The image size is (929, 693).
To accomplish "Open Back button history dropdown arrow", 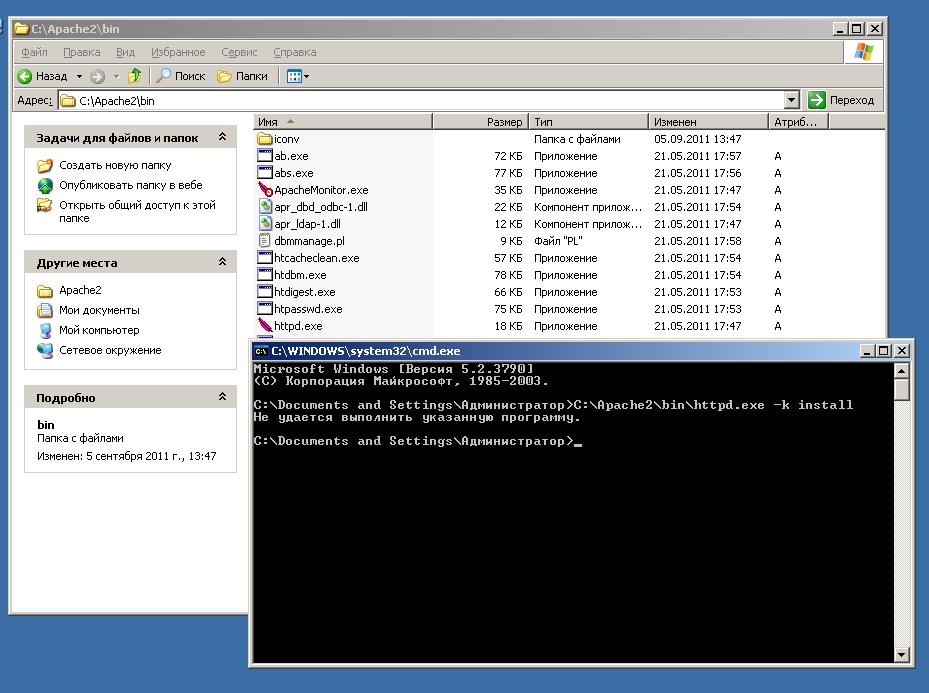I will (x=79, y=76).
